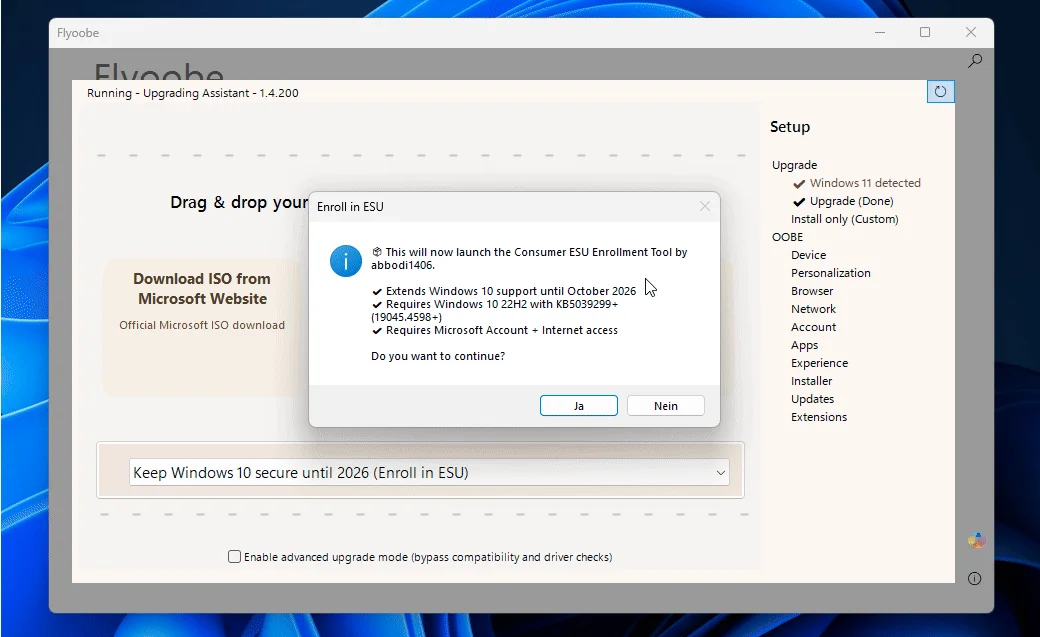The image size is (1040, 637).
Task: Click the checkmark beside Upgrade (Done)
Action: [799, 201]
